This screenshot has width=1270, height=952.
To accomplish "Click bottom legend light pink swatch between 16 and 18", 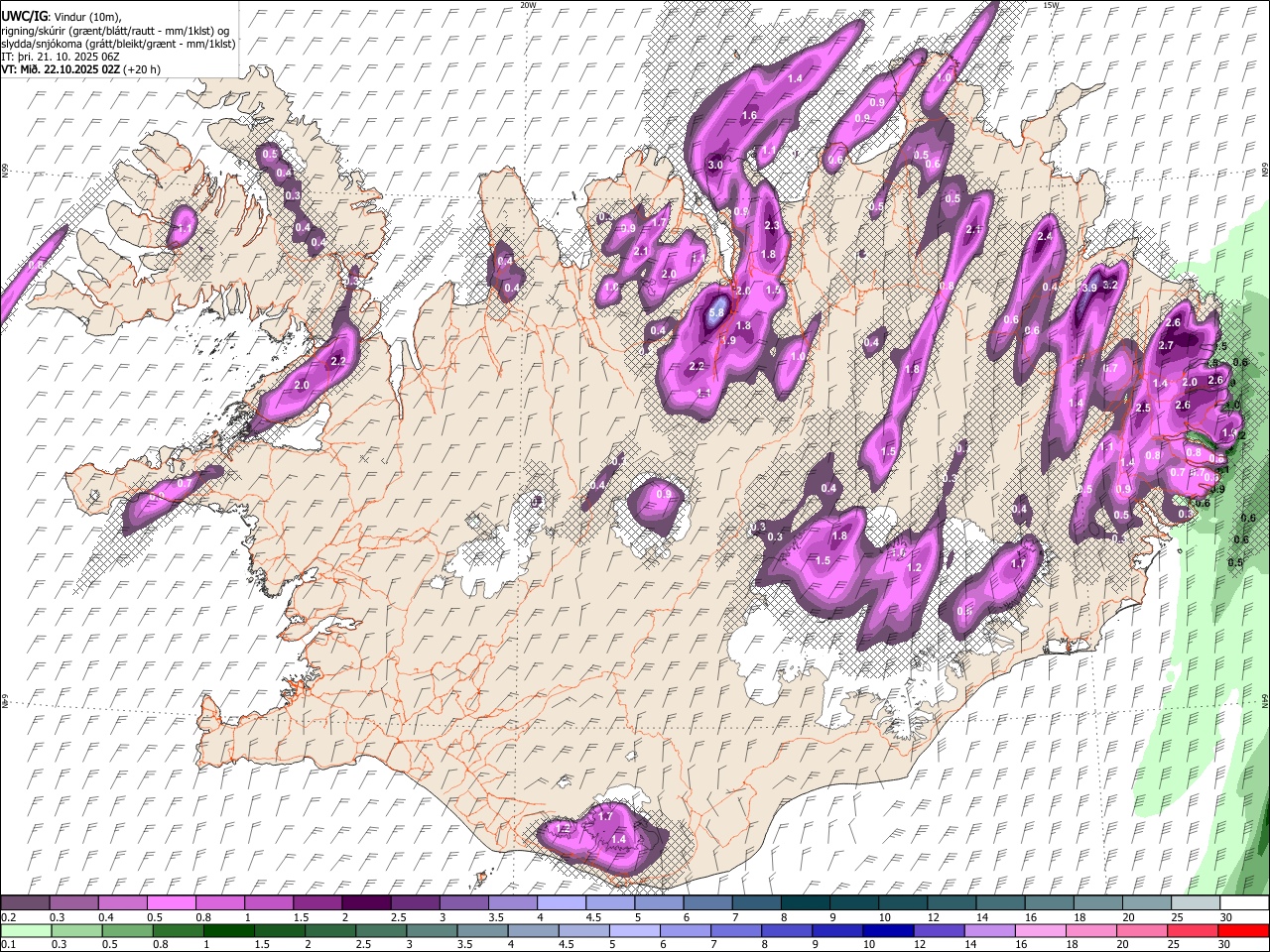I will [1039, 931].
